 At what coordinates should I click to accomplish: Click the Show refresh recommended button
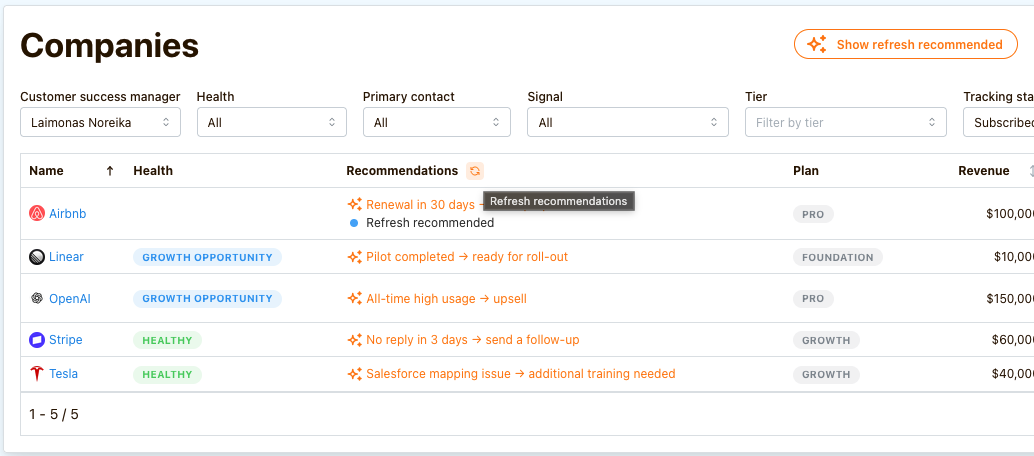coord(905,45)
